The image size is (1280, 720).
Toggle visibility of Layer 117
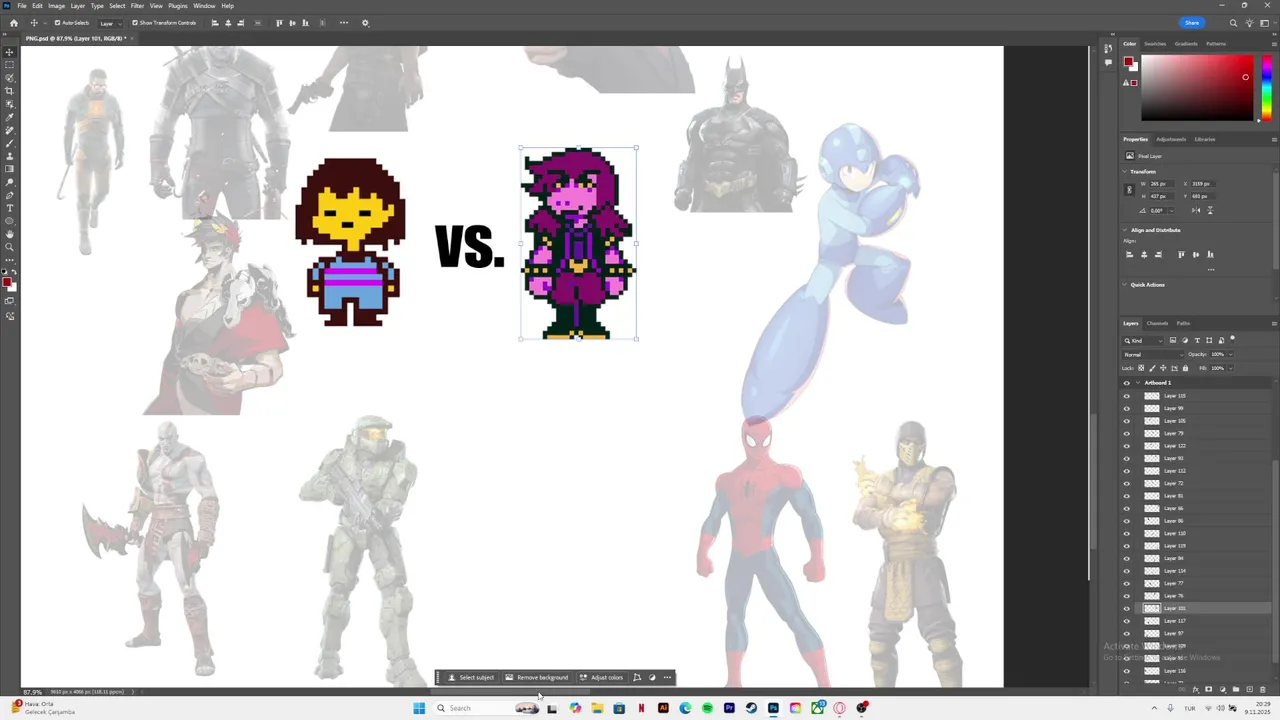1126,621
